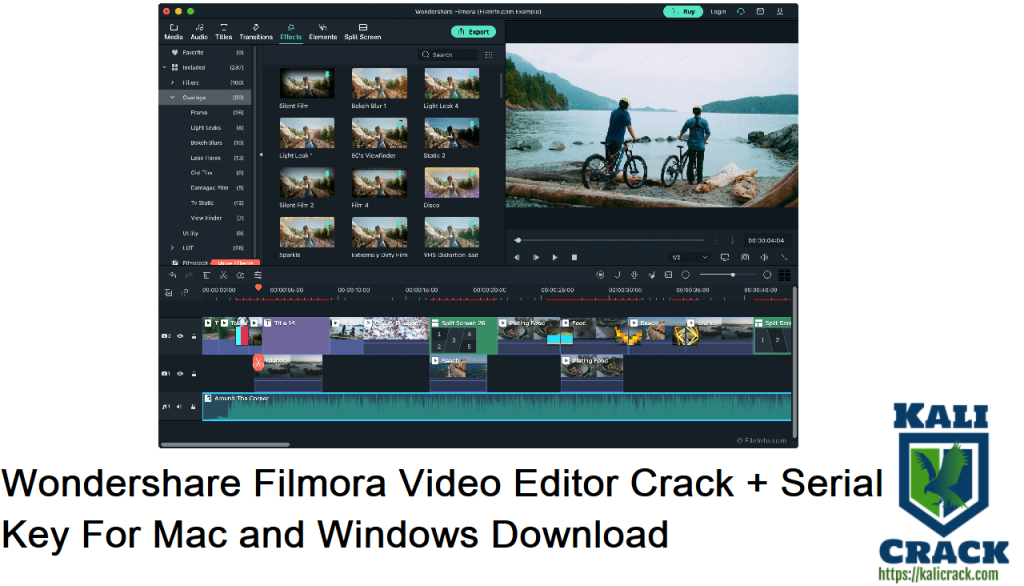1024x586 pixels.
Task: Select the Disco effect thumbnail
Action: point(452,183)
